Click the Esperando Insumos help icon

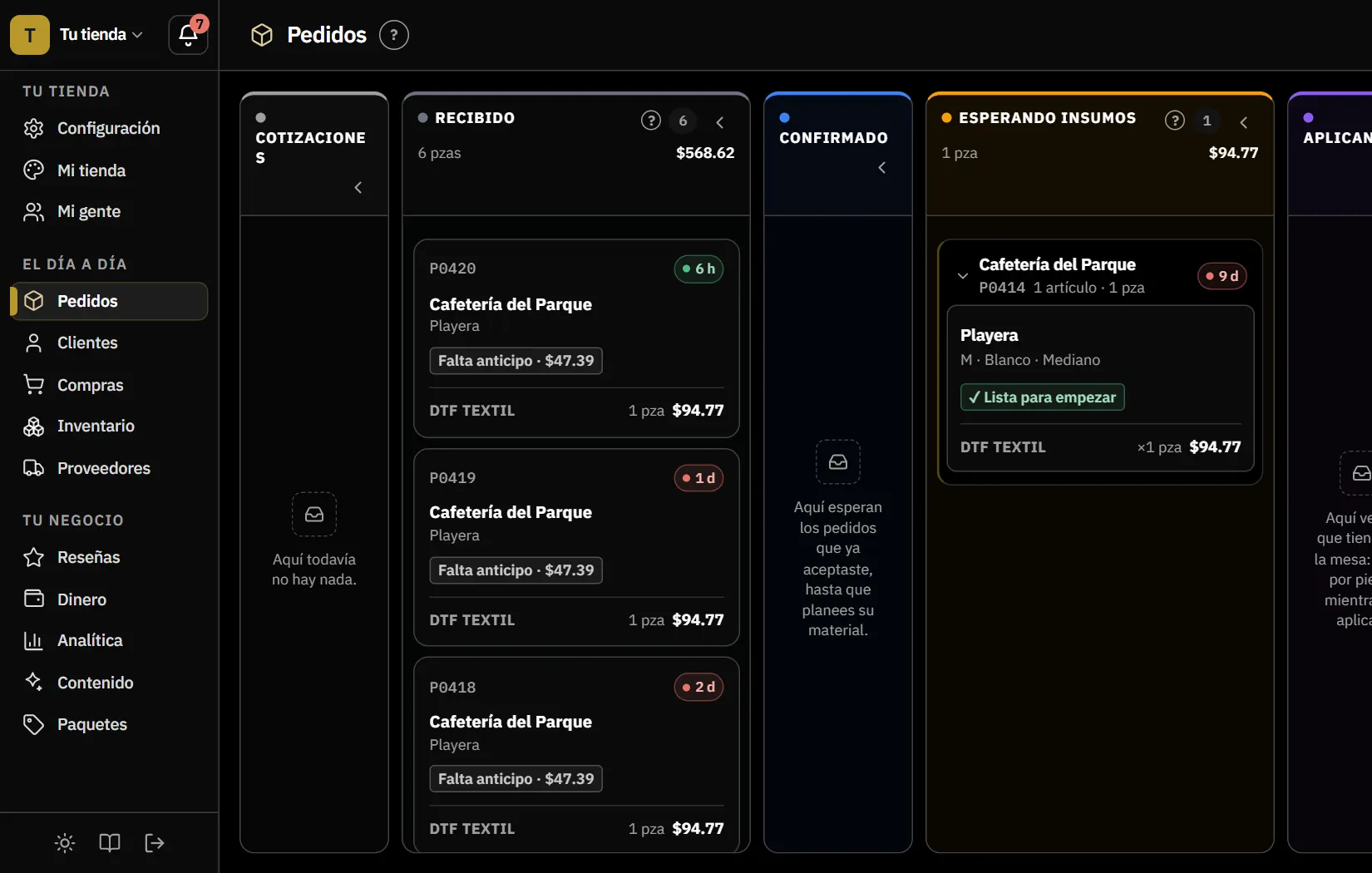coord(1175,121)
